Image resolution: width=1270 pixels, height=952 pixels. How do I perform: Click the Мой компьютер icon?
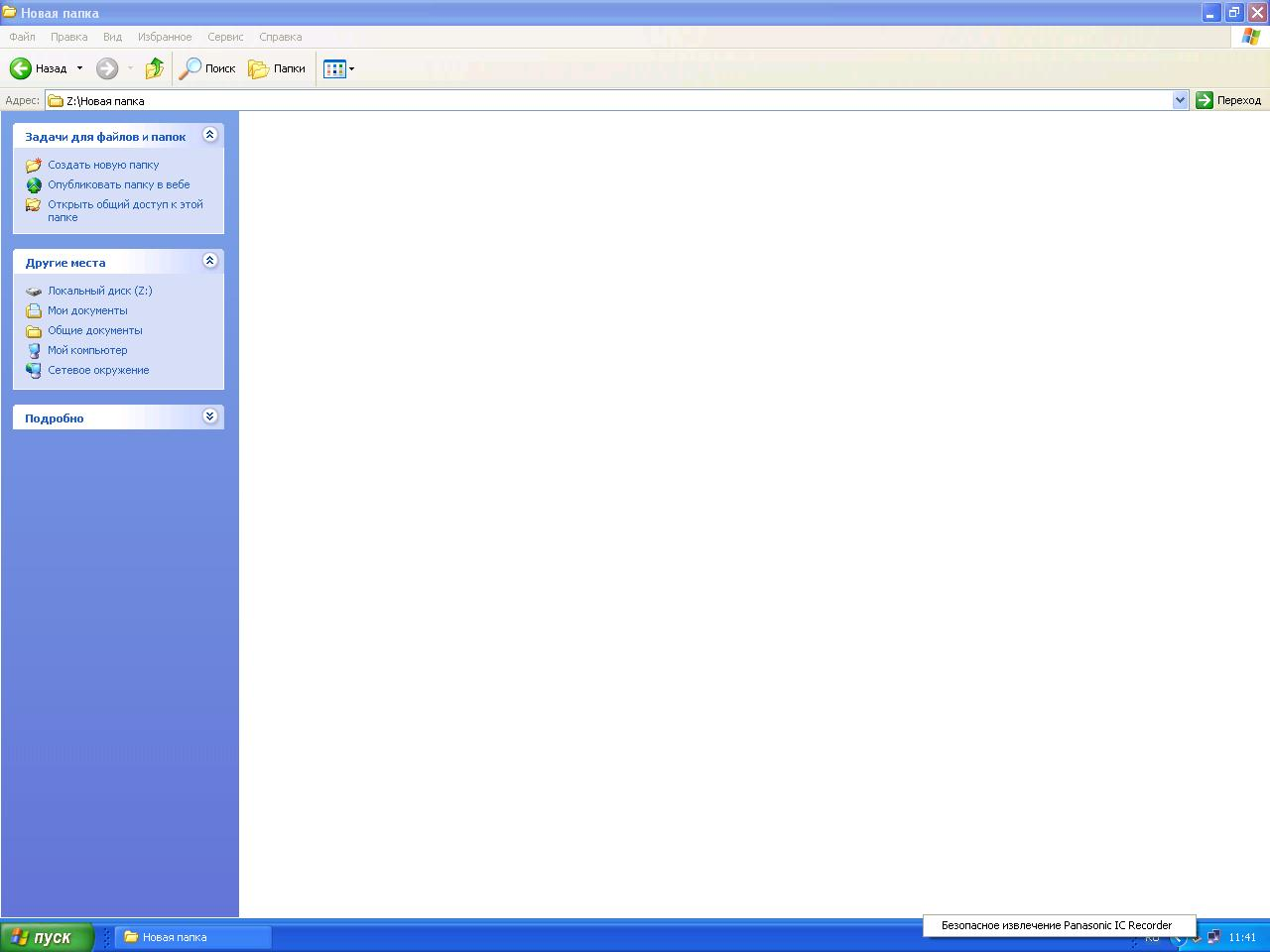coord(34,350)
